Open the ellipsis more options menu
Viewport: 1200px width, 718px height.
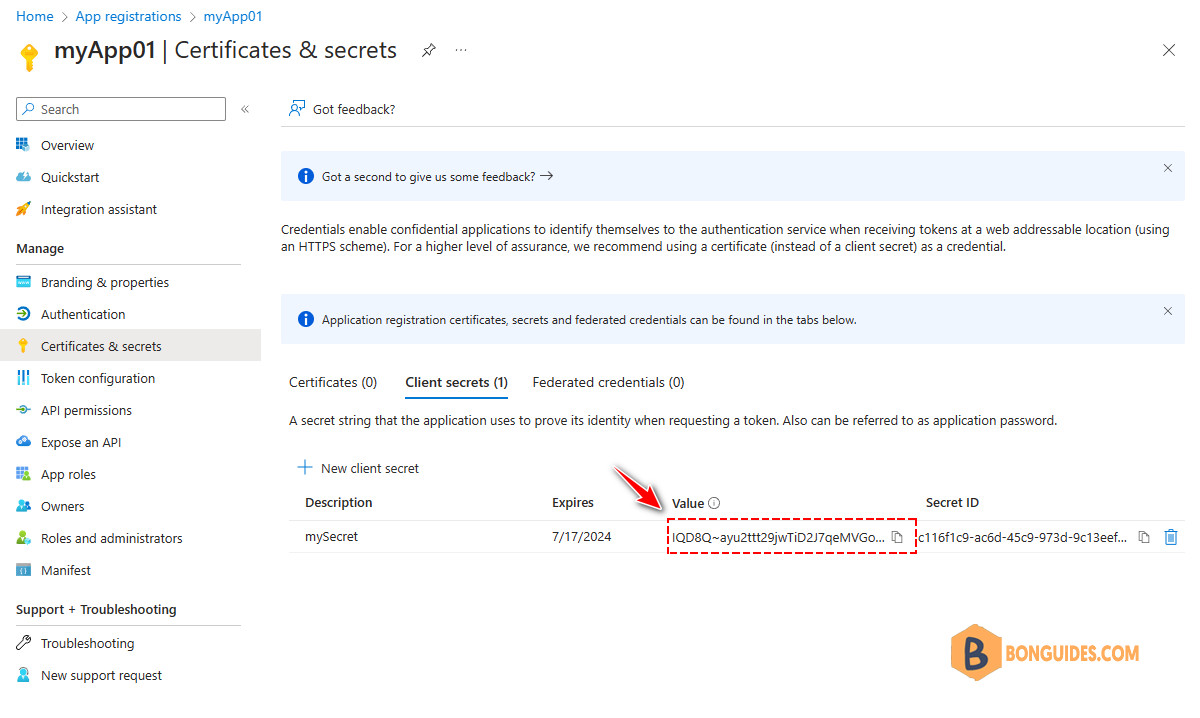[x=461, y=50]
